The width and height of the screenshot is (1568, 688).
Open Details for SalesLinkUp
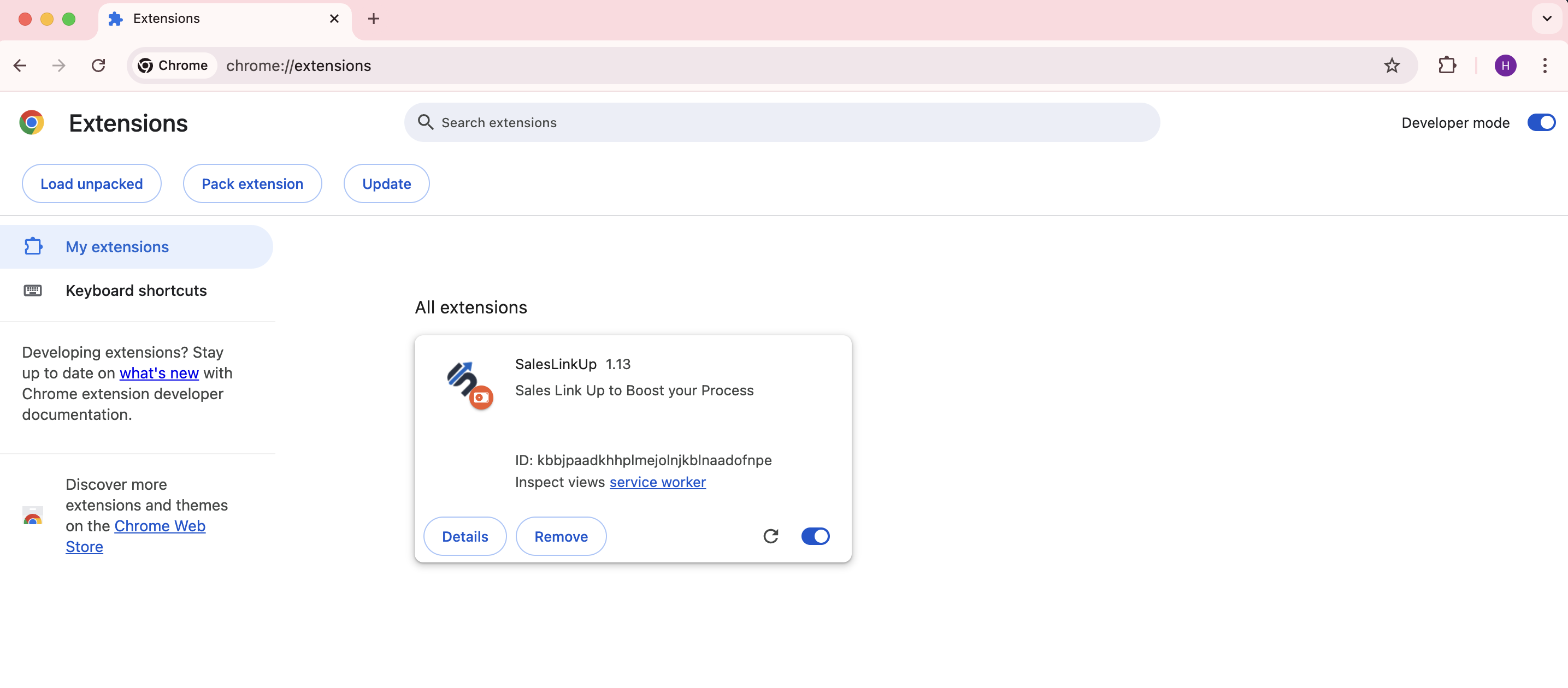point(464,536)
